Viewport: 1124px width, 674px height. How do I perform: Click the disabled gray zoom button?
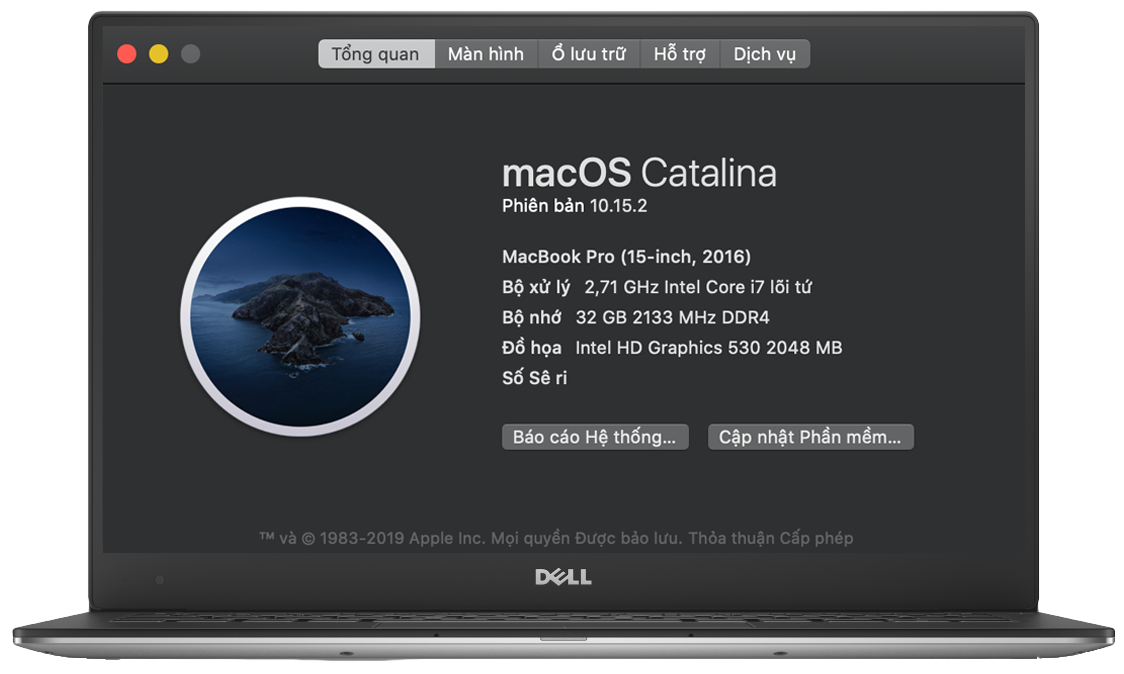click(x=191, y=54)
